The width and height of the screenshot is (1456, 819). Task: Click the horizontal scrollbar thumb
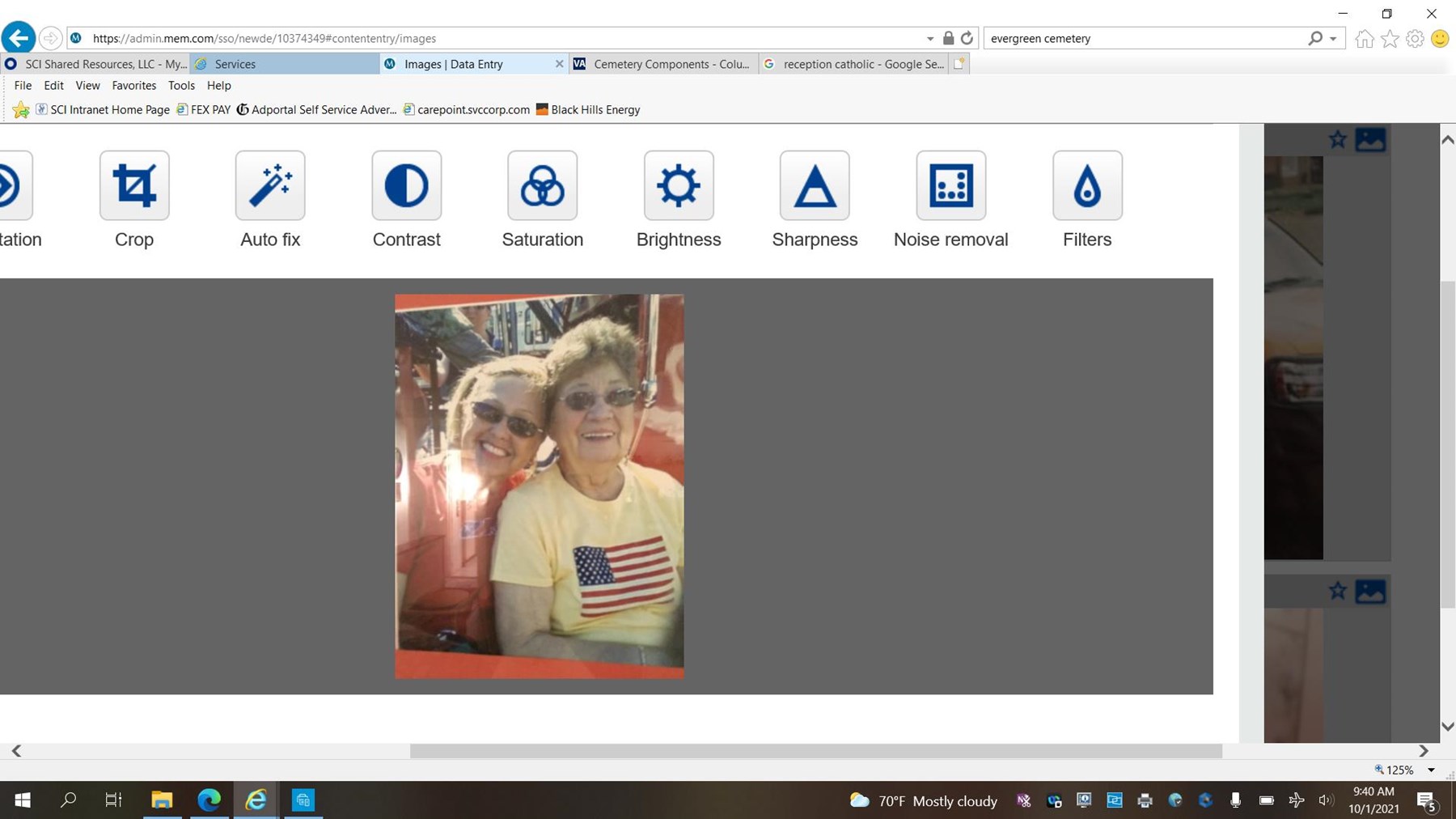tap(815, 751)
